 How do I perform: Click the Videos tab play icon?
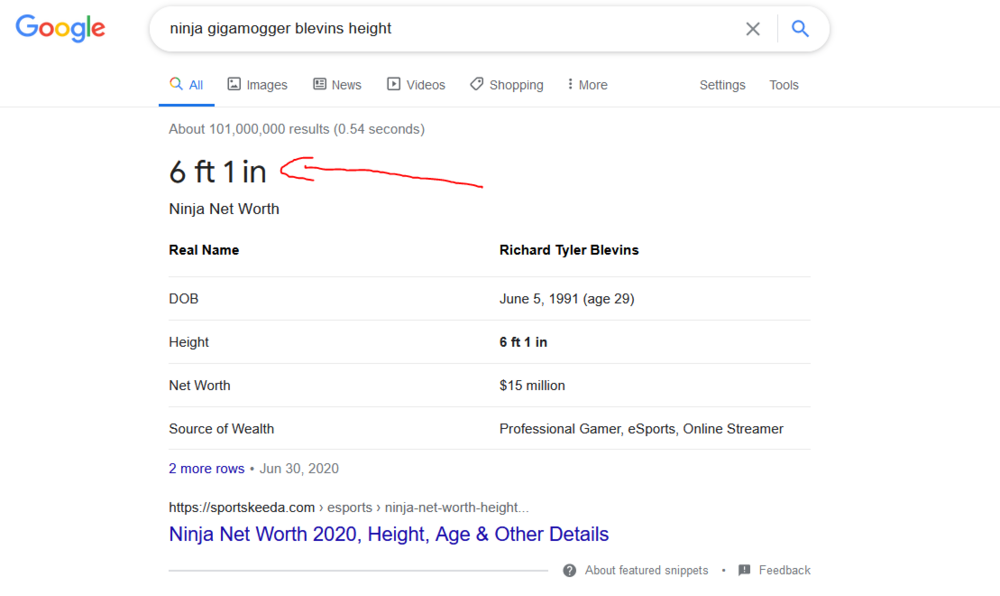coord(393,84)
